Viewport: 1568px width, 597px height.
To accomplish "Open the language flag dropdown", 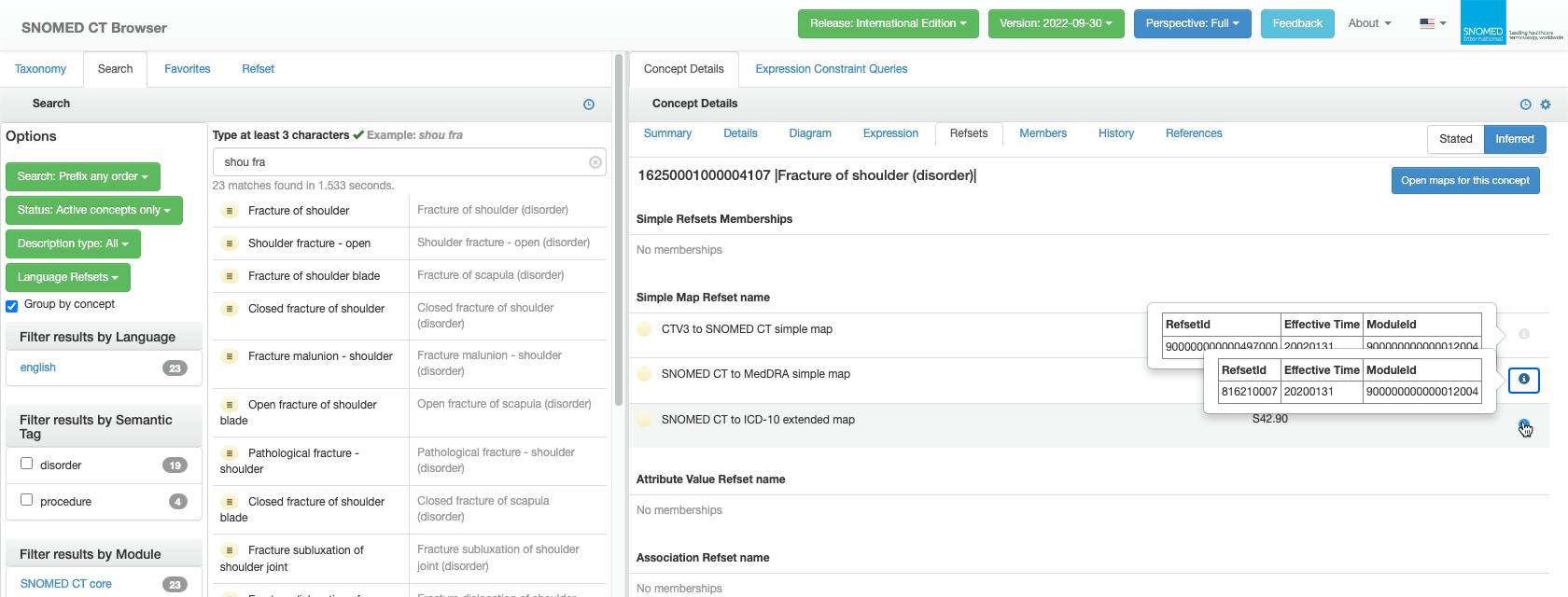I will pos(1433,23).
